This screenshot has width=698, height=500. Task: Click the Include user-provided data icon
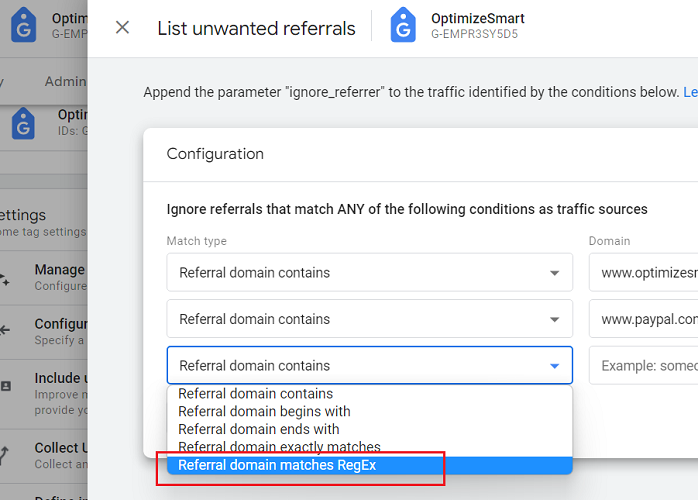6,386
